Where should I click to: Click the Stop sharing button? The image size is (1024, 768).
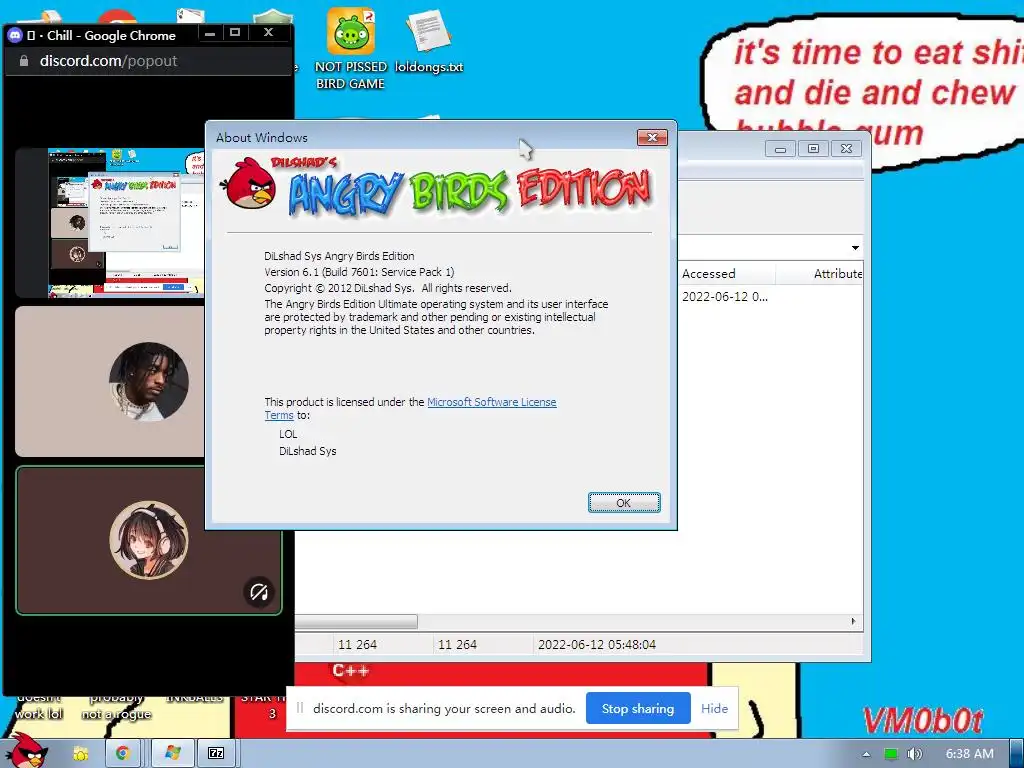(638, 709)
